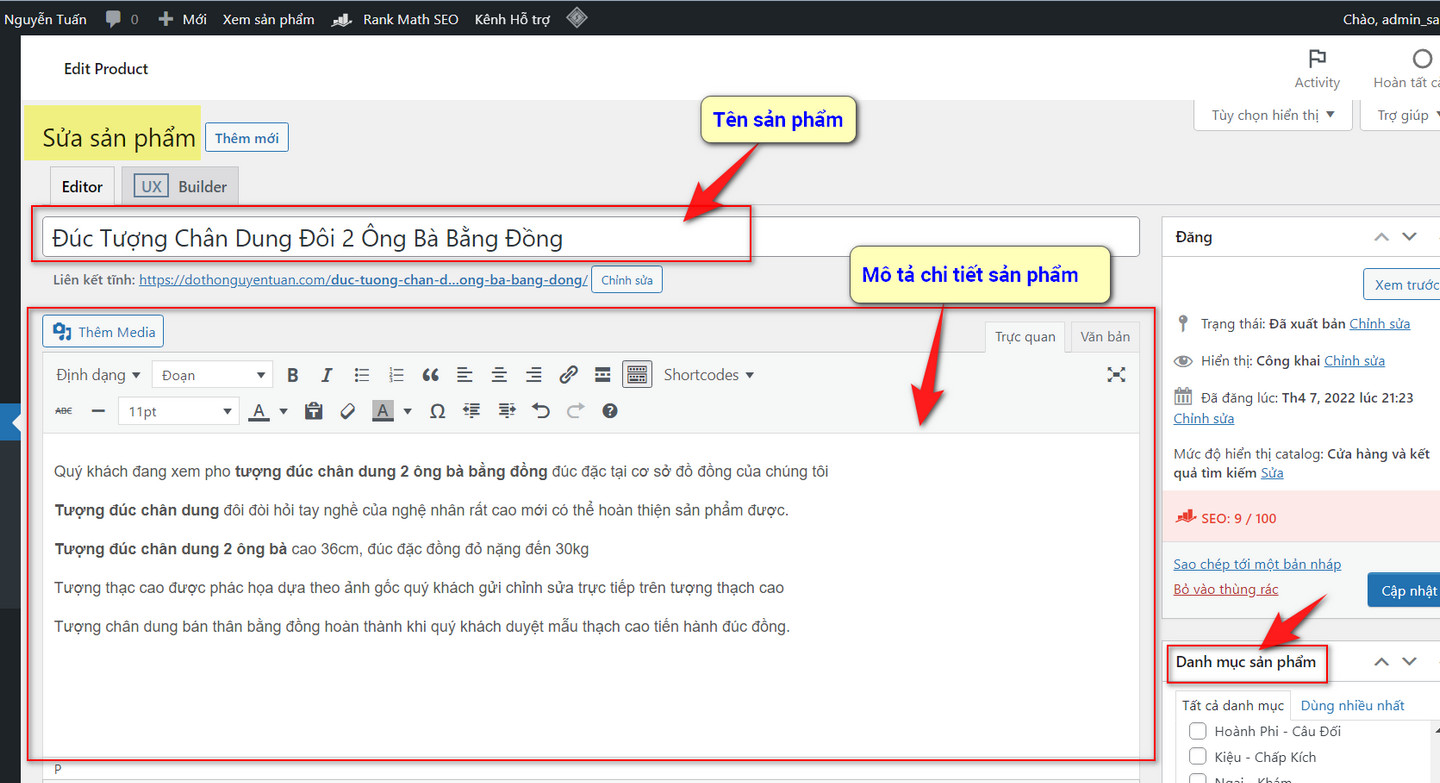Align text right

(534, 375)
